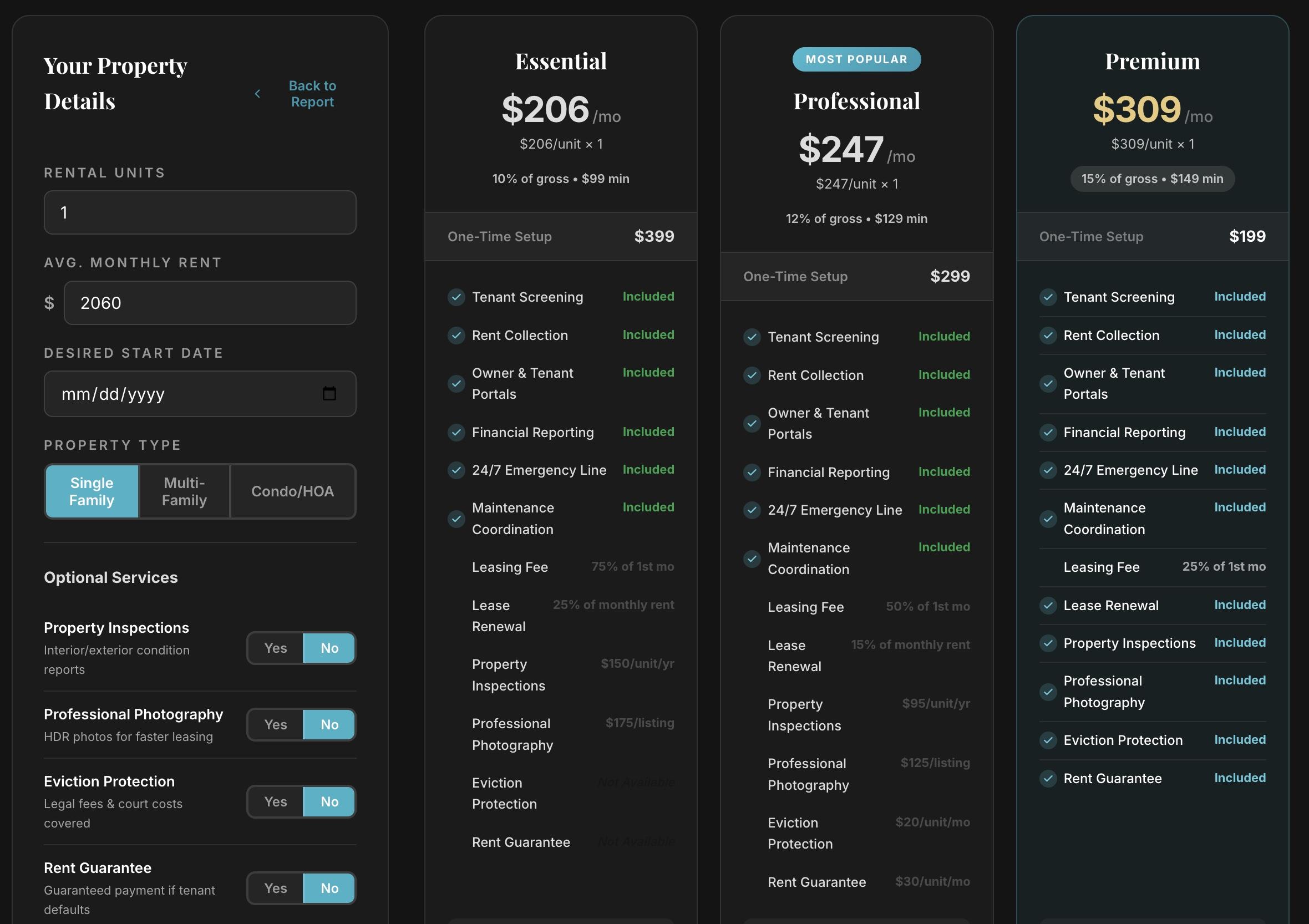Set Property Inspections to No
The height and width of the screenshot is (924, 1309).
point(329,648)
